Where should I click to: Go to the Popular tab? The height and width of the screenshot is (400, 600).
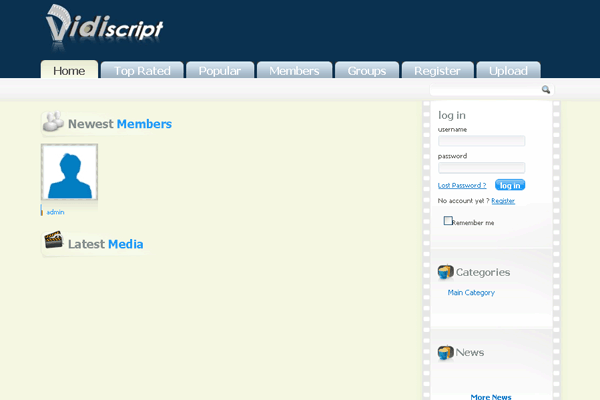[219, 71]
